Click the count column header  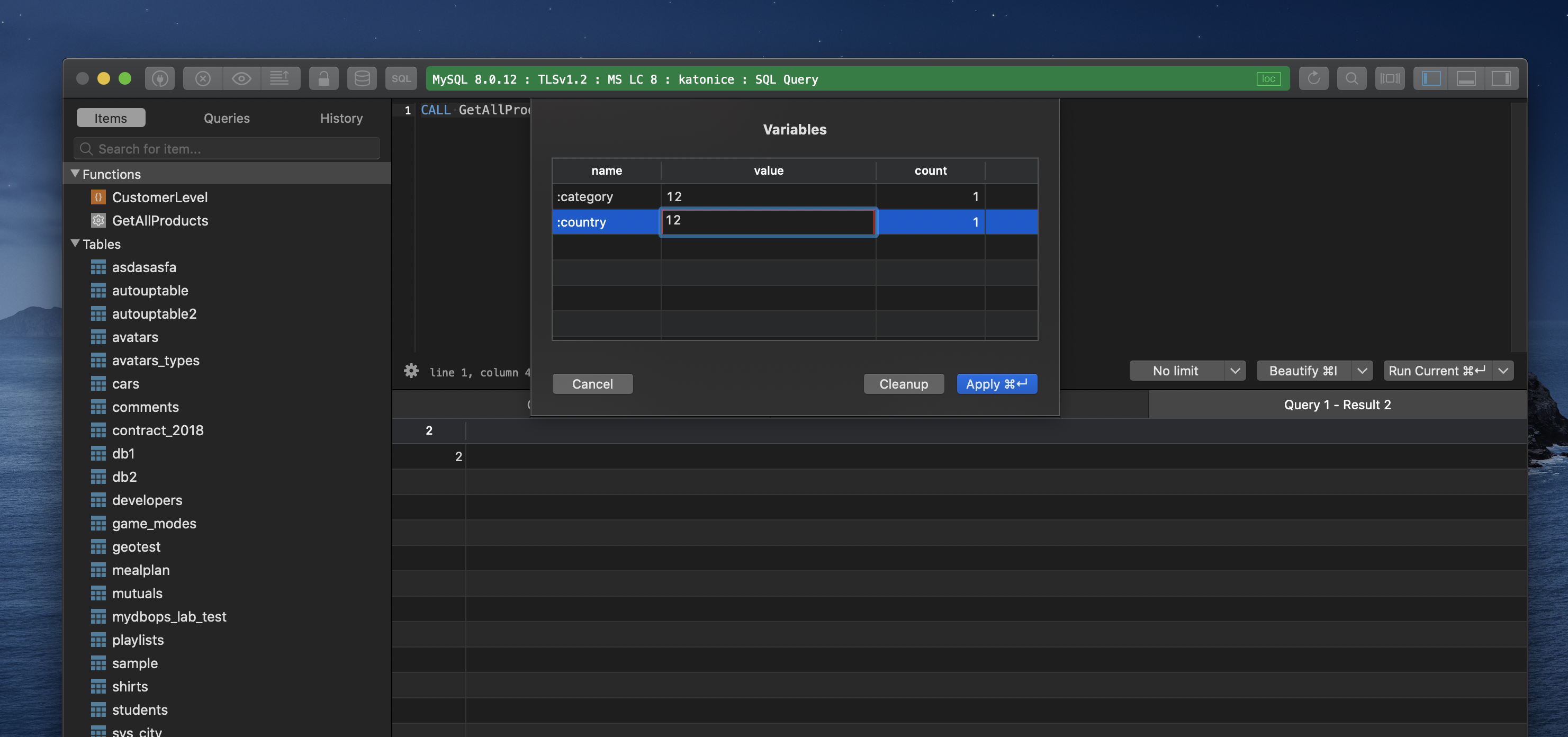tap(930, 171)
